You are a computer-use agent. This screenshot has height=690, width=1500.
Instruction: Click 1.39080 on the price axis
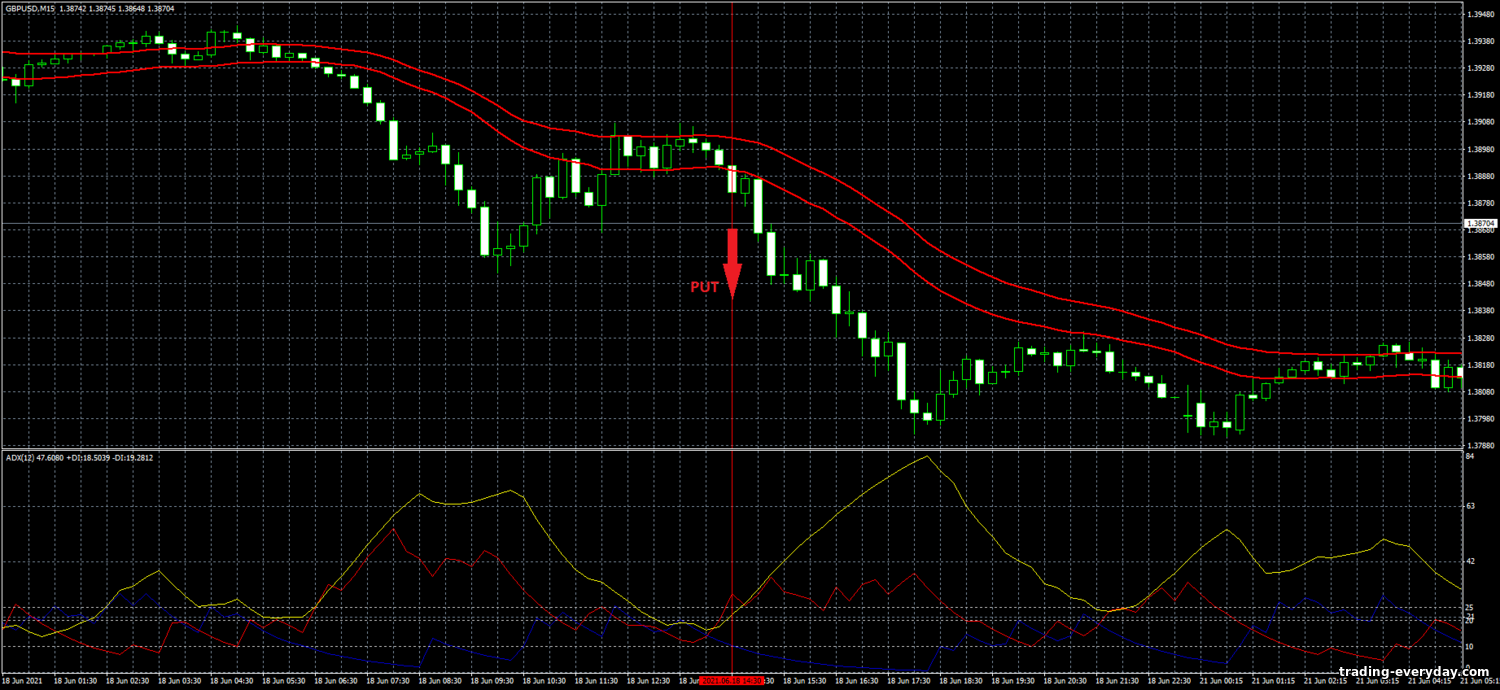pyautogui.click(x=1480, y=123)
